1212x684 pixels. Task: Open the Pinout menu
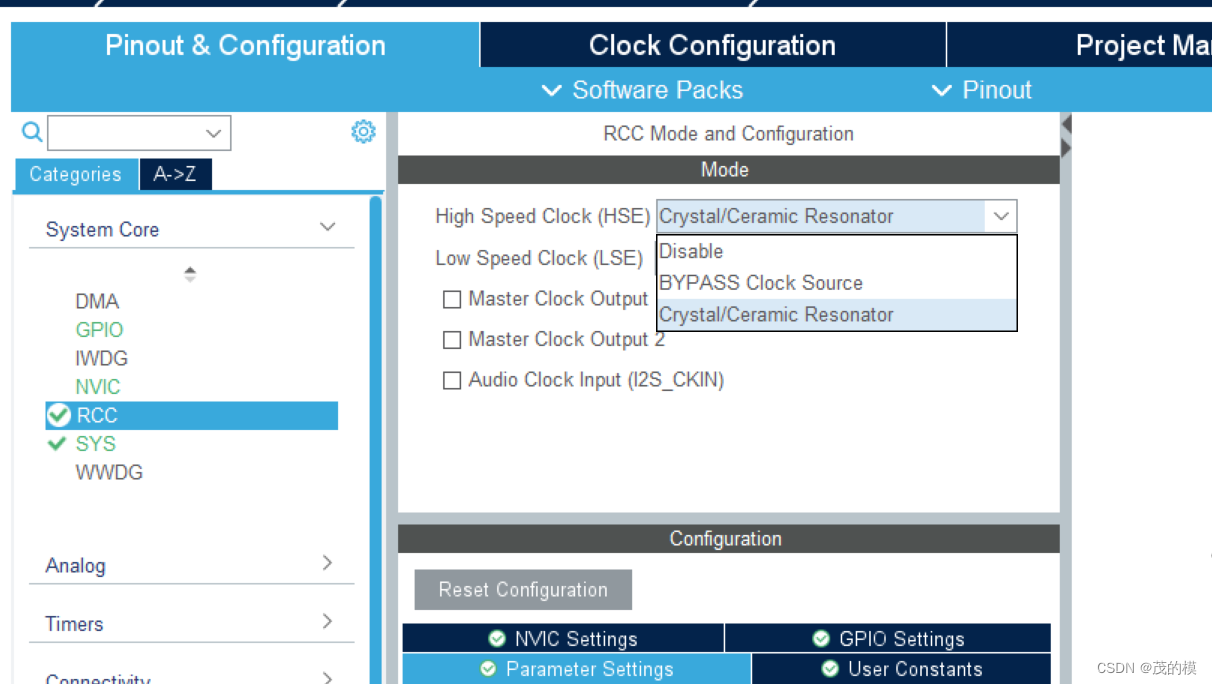click(x=981, y=90)
